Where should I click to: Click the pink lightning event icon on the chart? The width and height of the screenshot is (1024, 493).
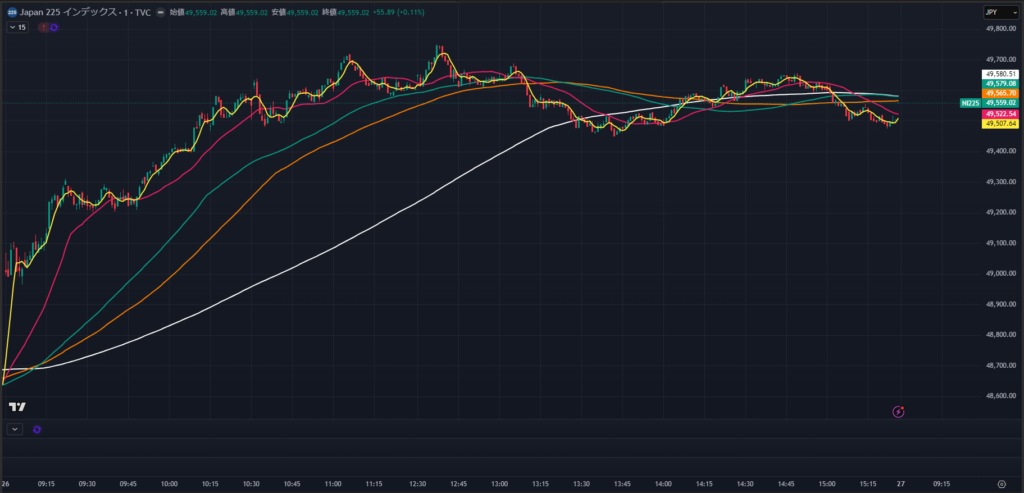coord(898,411)
